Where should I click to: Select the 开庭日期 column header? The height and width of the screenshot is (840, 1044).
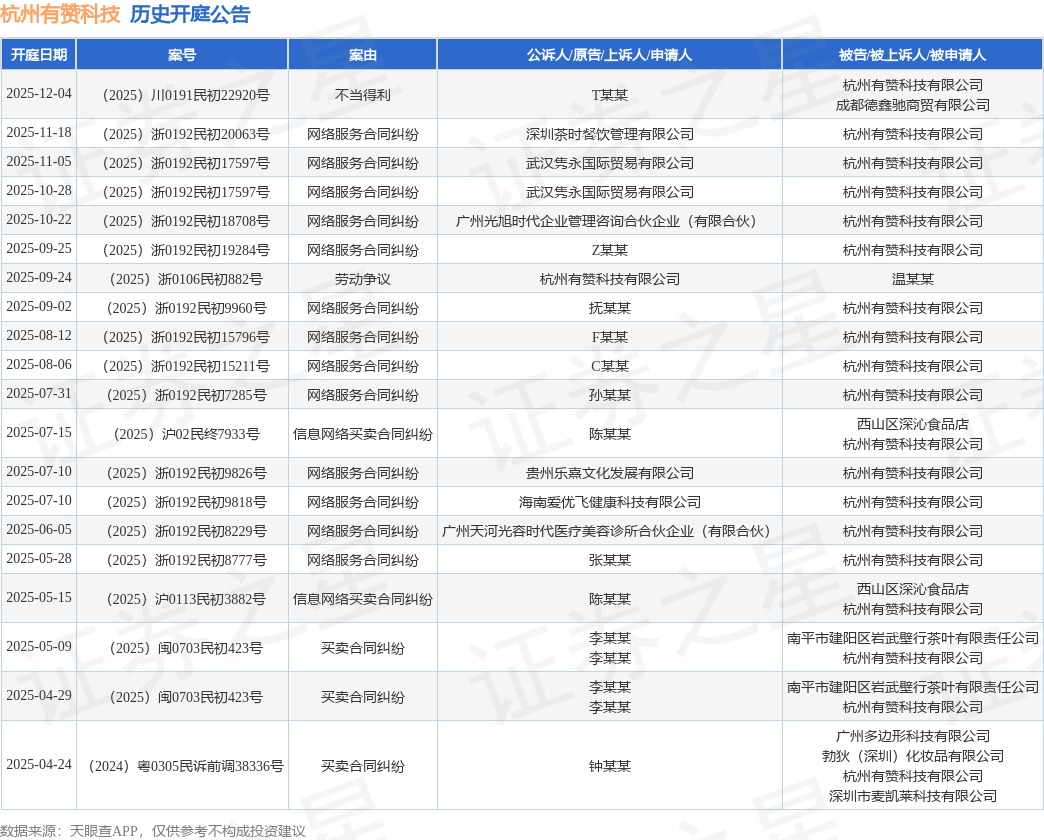click(x=39, y=55)
